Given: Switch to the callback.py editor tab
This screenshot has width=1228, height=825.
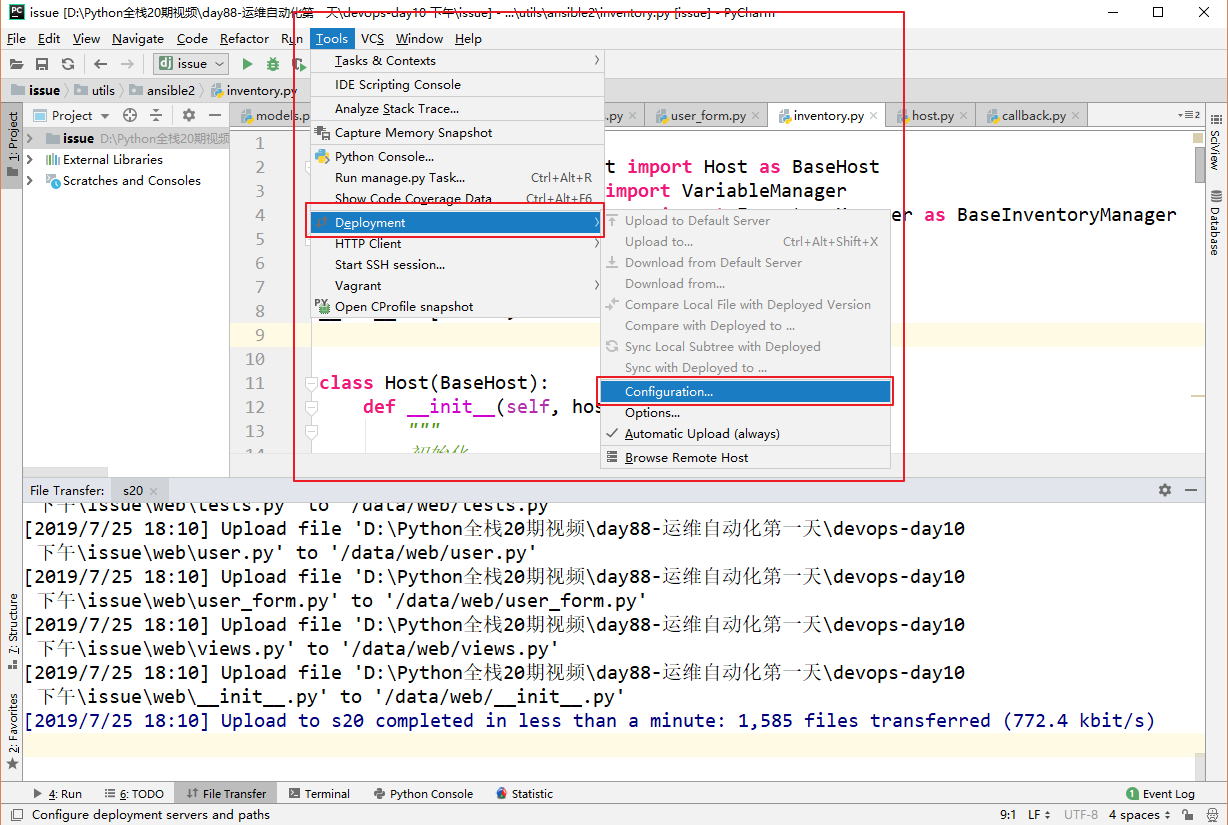Looking at the screenshot, I should coord(1034,116).
